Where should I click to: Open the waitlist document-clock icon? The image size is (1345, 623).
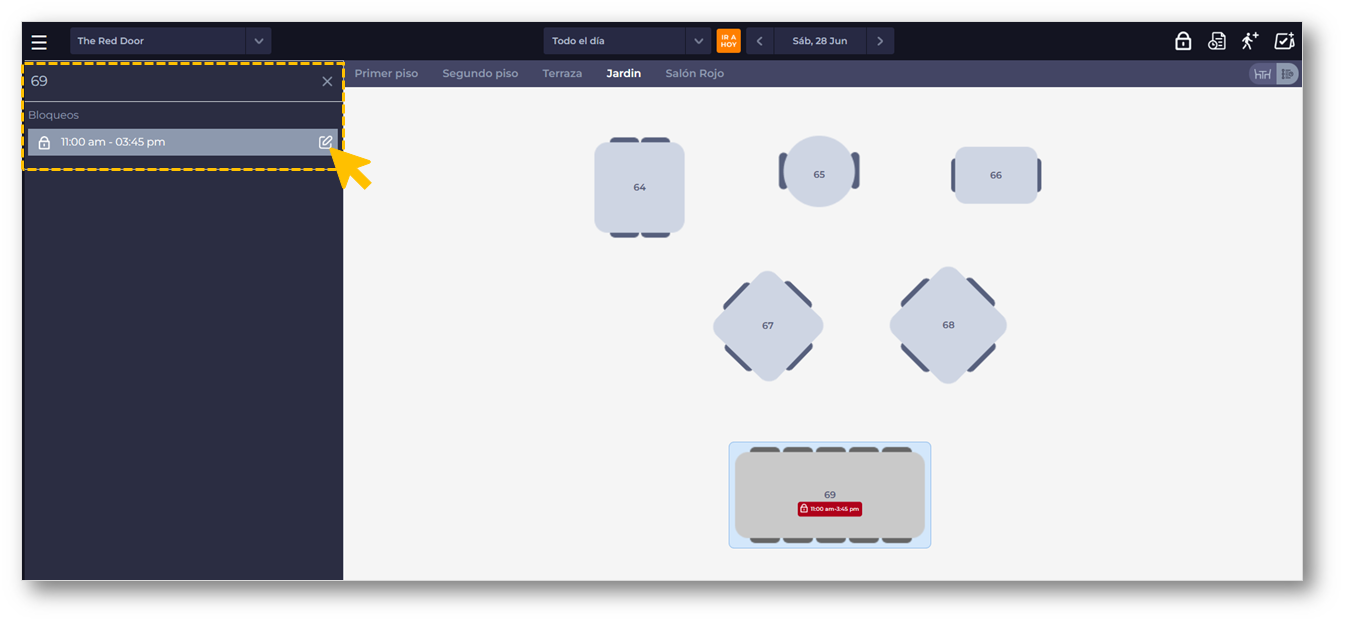click(x=1217, y=41)
